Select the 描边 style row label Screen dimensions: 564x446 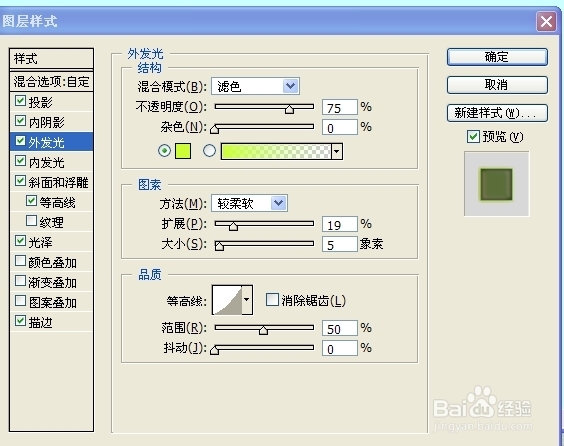click(41, 322)
